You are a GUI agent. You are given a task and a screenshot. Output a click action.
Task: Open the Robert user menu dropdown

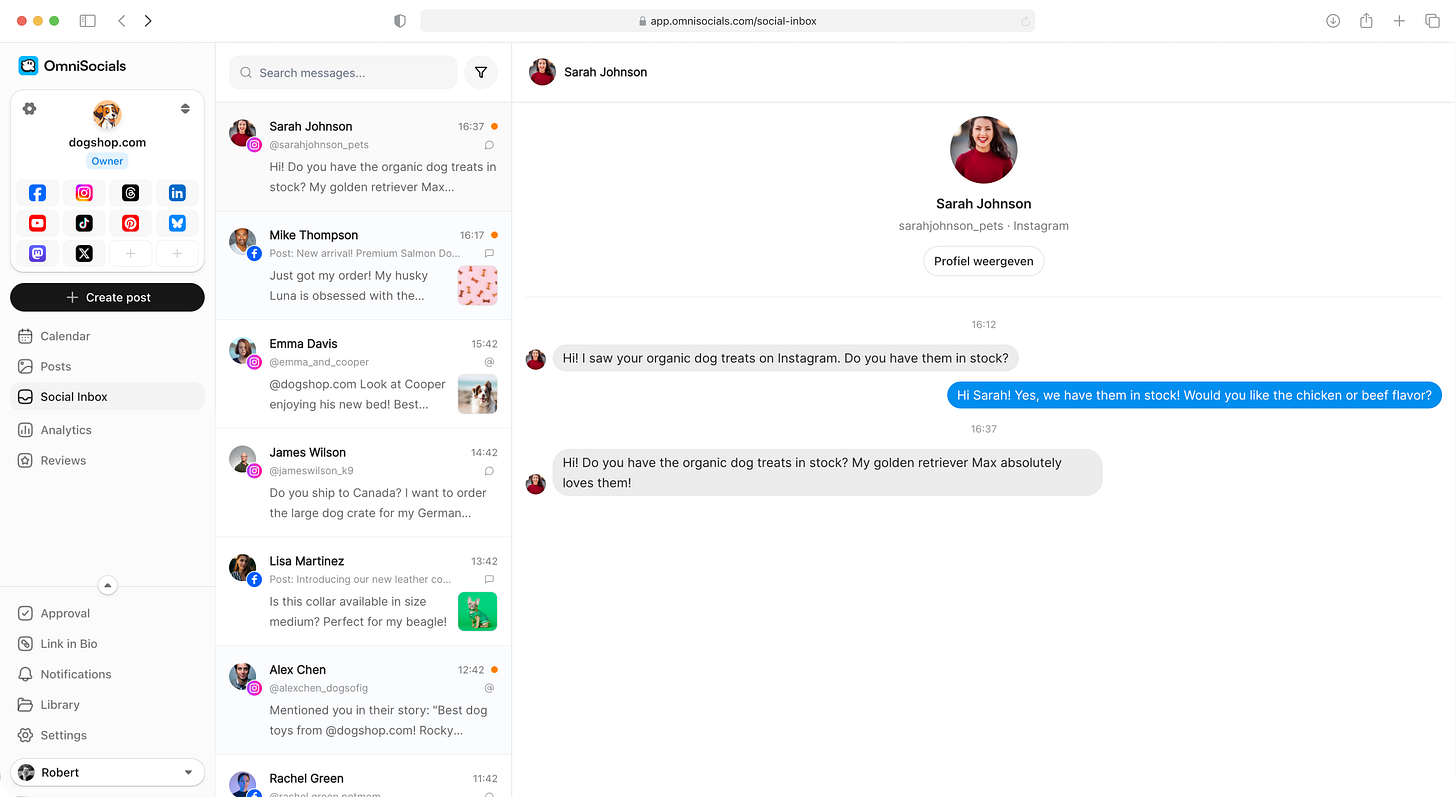107,772
